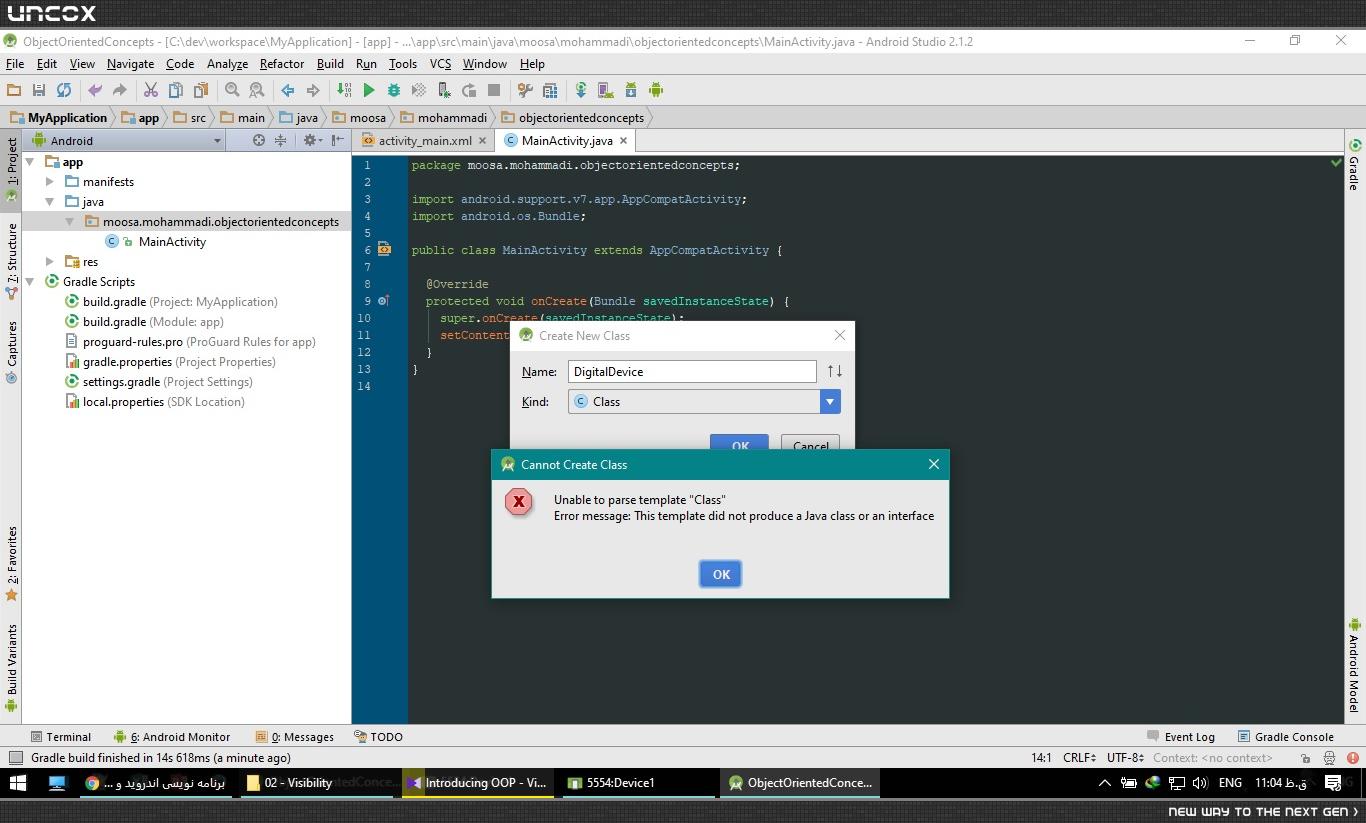Open the VCS menu

441,63
